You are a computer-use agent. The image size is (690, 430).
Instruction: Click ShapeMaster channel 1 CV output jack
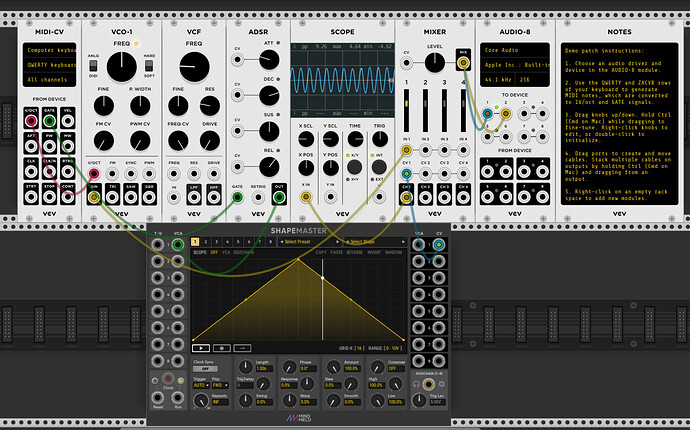(x=438, y=245)
